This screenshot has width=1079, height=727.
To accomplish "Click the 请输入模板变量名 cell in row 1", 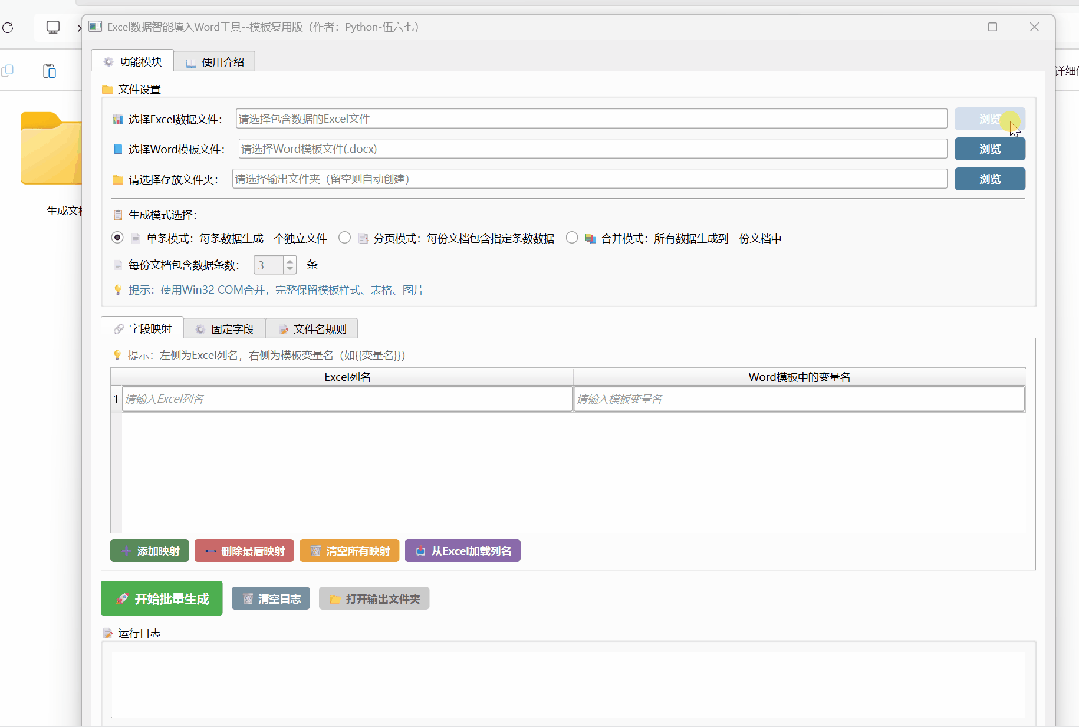I will point(799,399).
